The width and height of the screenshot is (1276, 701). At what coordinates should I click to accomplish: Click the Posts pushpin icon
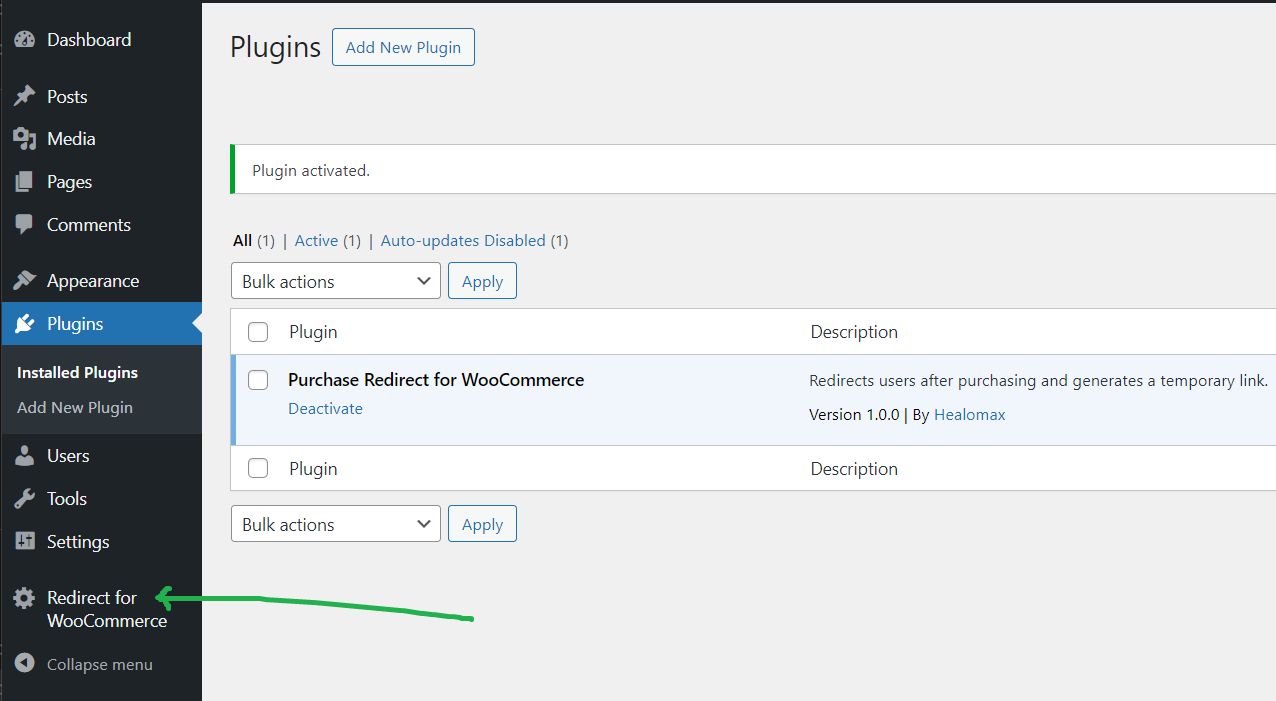click(x=24, y=97)
